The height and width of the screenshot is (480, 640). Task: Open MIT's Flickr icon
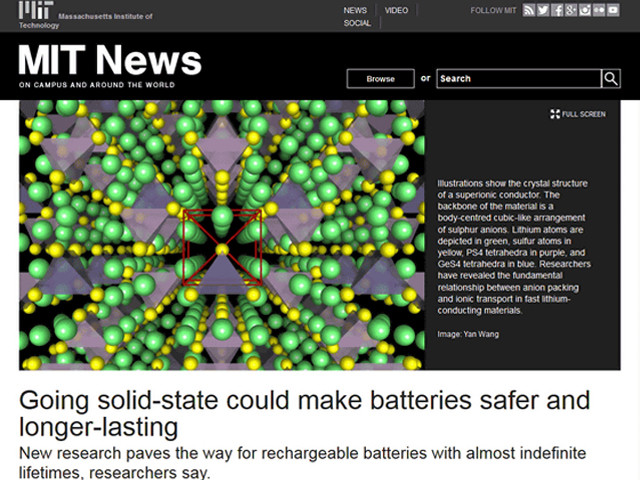point(599,10)
